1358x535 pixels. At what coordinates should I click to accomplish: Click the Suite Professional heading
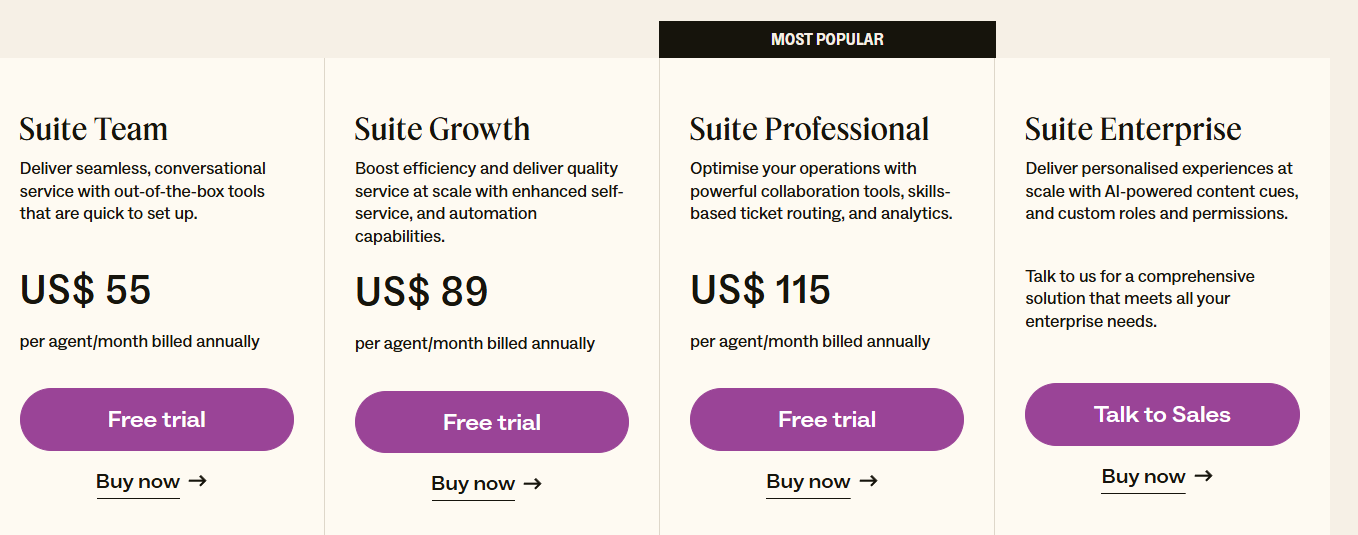(x=809, y=129)
